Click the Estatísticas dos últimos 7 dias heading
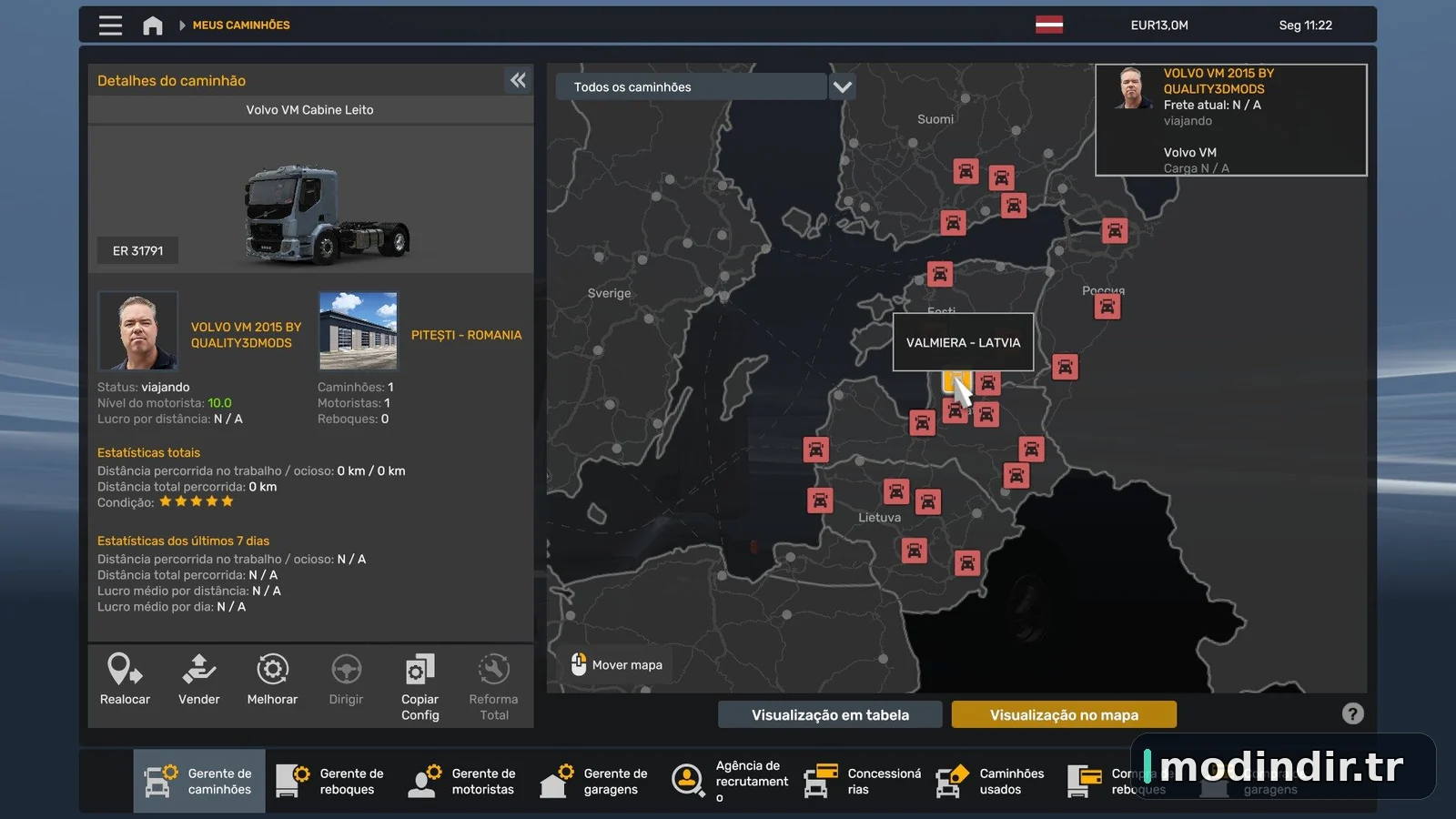This screenshot has height=819, width=1456. coord(183,541)
